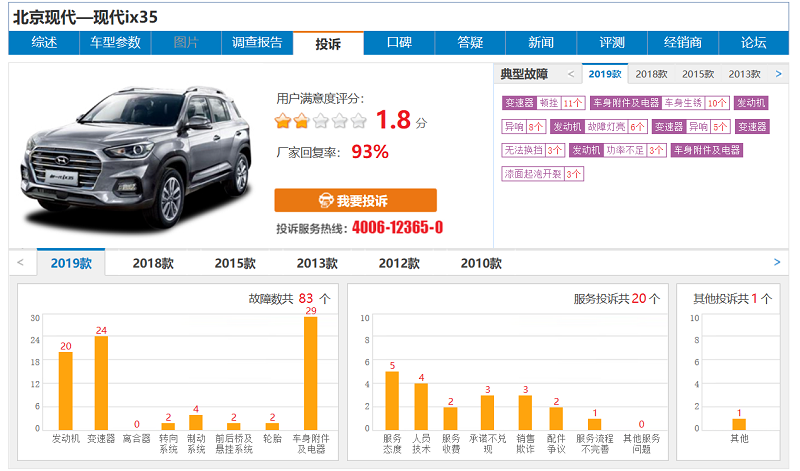The width and height of the screenshot is (800, 471).
Task: Open the 综述 overview tab
Action: click(x=44, y=43)
